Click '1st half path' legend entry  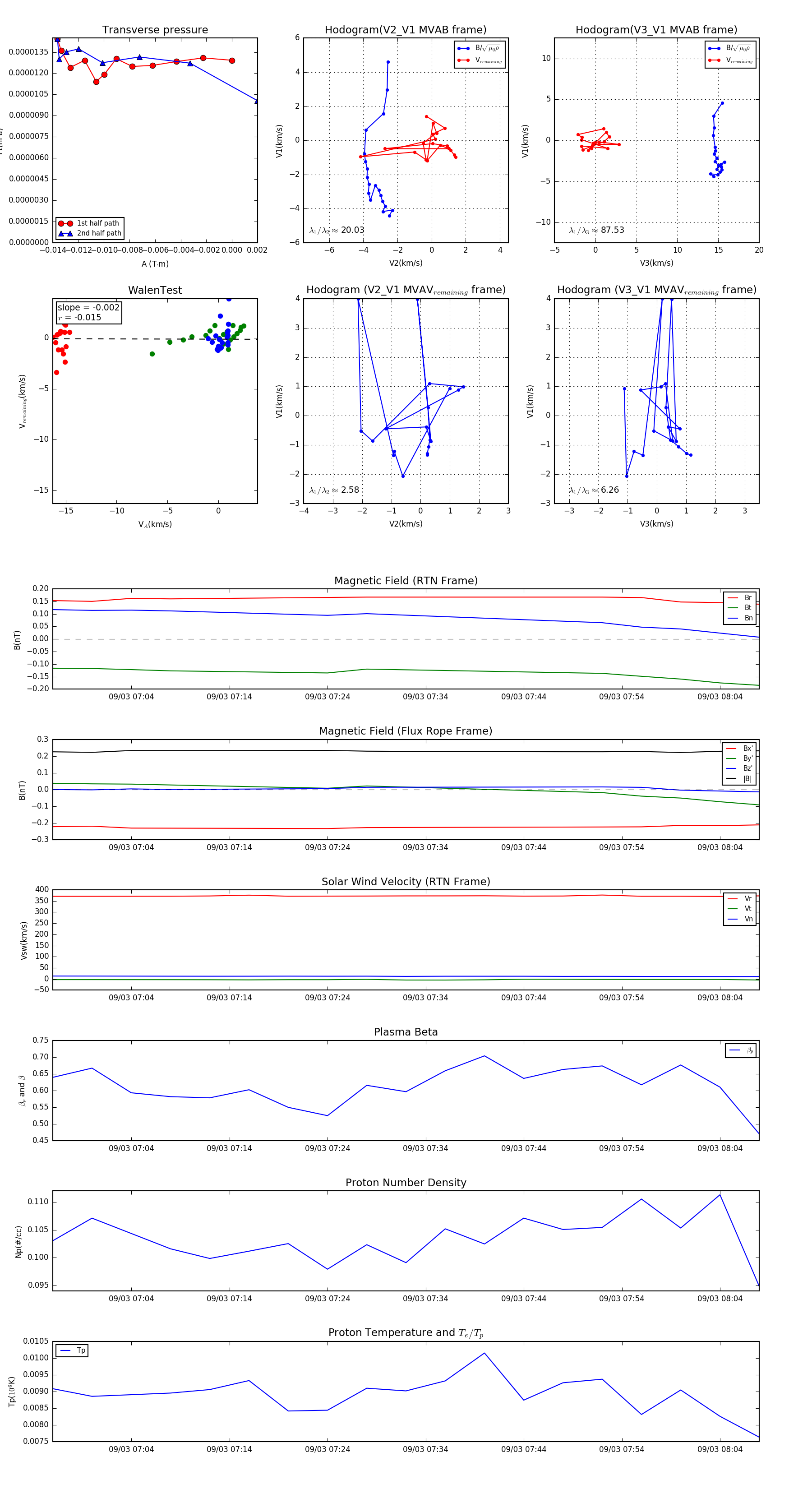click(x=90, y=223)
